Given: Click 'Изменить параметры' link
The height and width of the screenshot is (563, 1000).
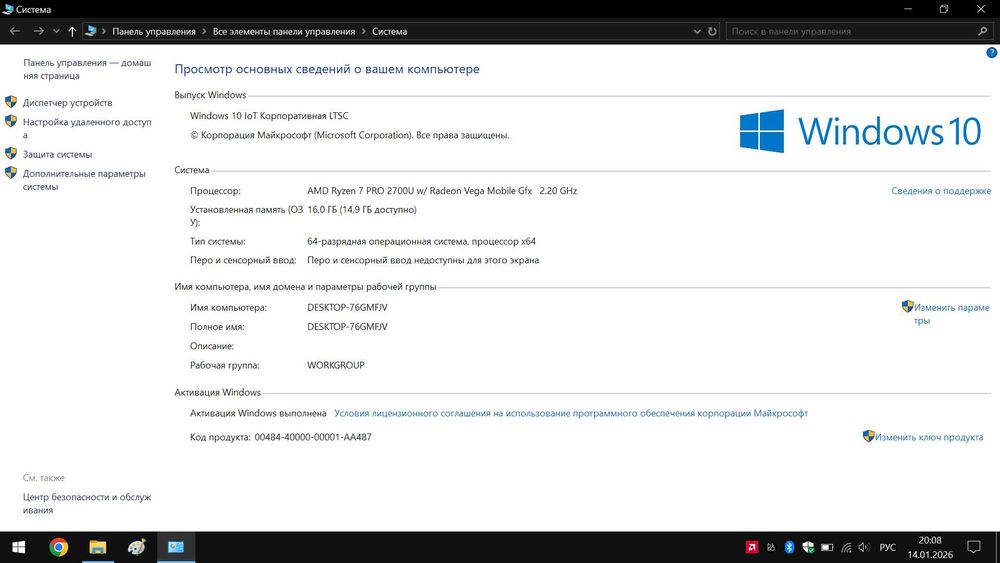Looking at the screenshot, I should (x=952, y=314).
